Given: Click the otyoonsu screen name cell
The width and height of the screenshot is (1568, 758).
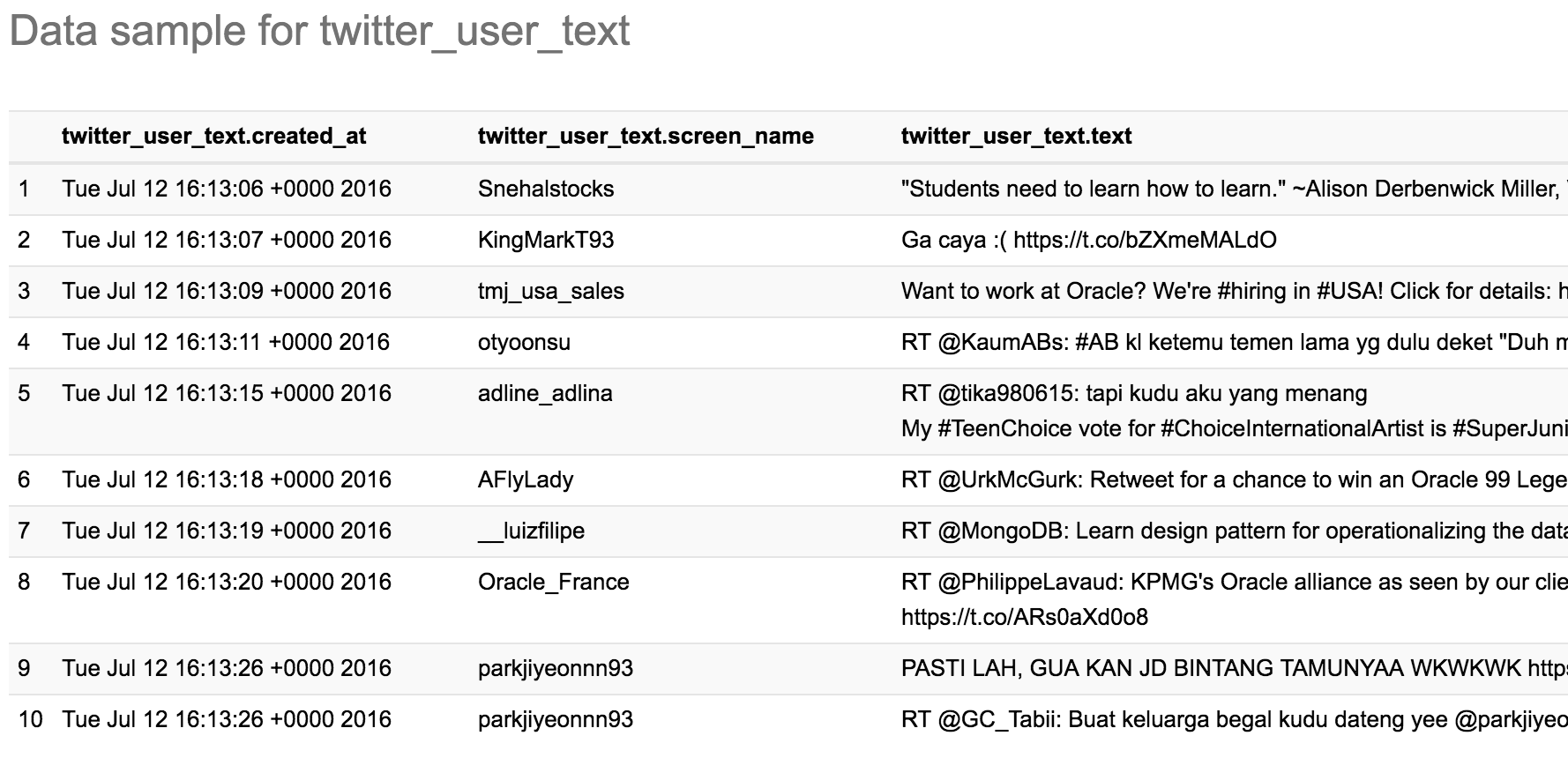Looking at the screenshot, I should (x=524, y=342).
